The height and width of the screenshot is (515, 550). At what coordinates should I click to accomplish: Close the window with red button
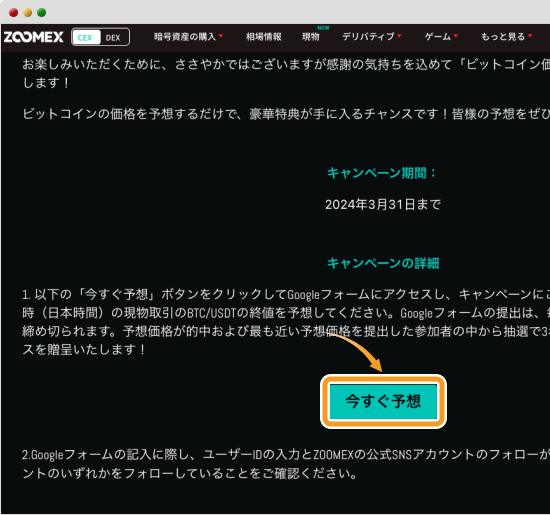[14, 13]
